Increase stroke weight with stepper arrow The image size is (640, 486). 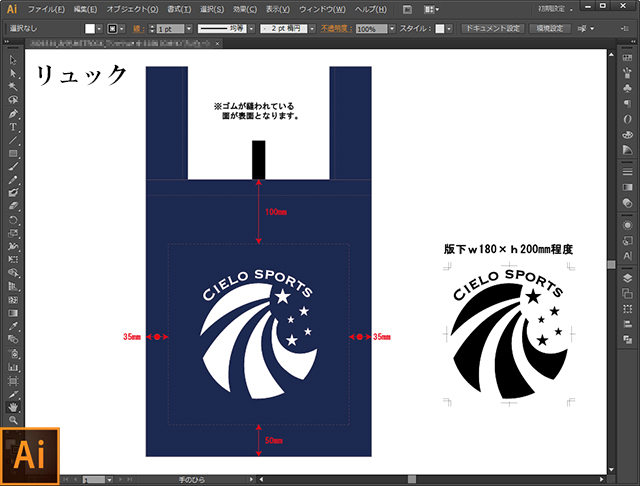[152, 26]
